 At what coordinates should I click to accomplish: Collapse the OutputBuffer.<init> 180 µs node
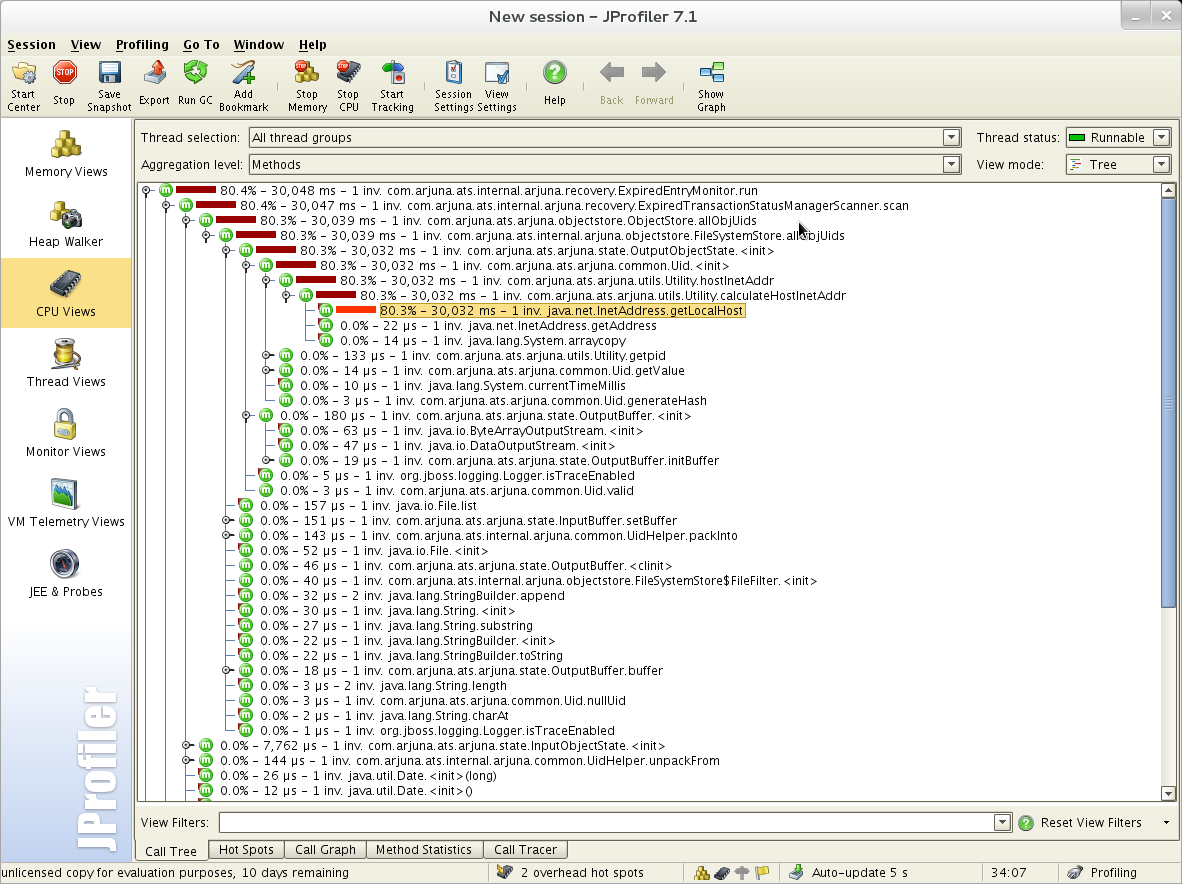click(x=246, y=416)
